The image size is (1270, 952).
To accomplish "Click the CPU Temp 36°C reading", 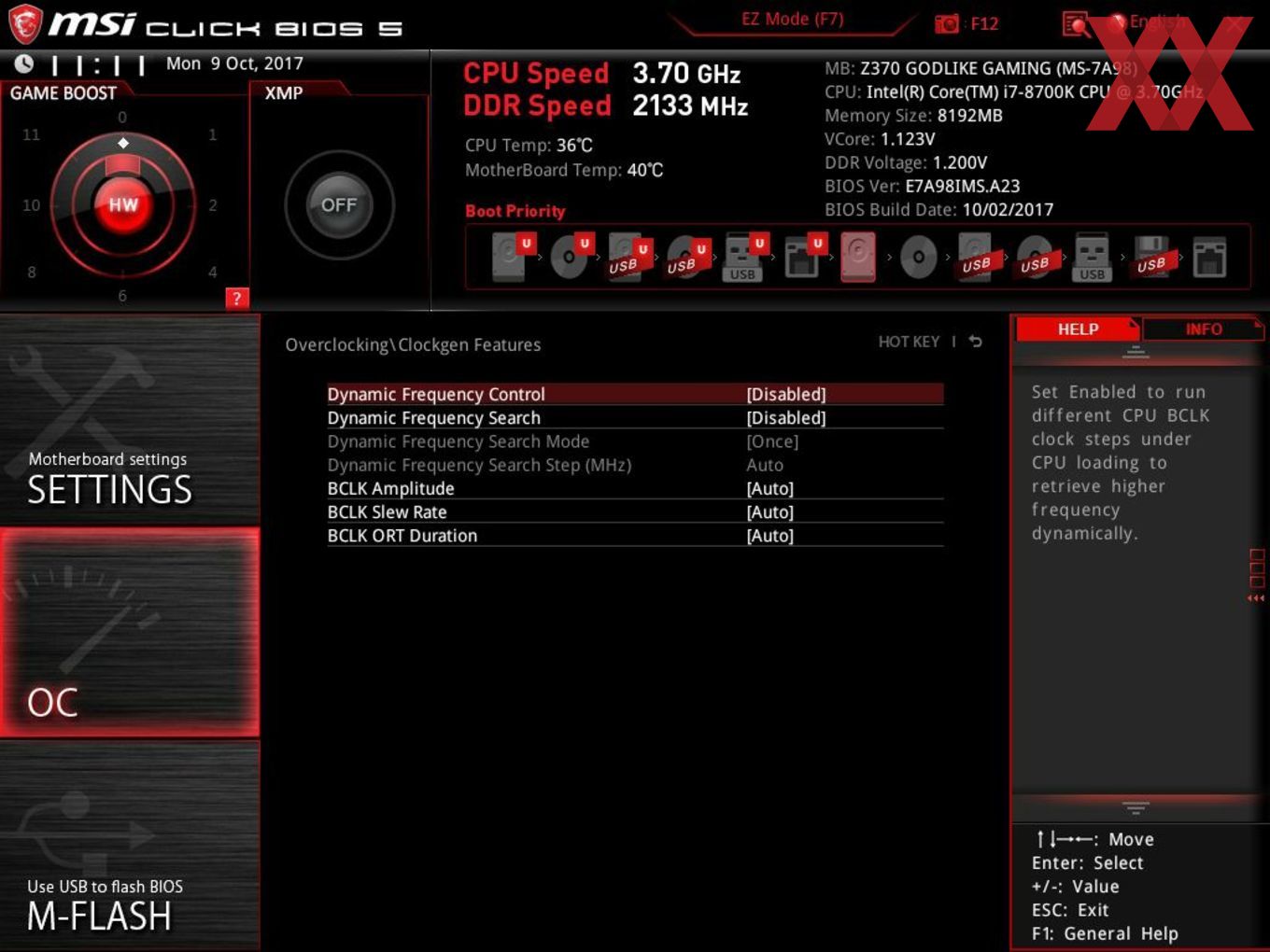I will pos(529,146).
